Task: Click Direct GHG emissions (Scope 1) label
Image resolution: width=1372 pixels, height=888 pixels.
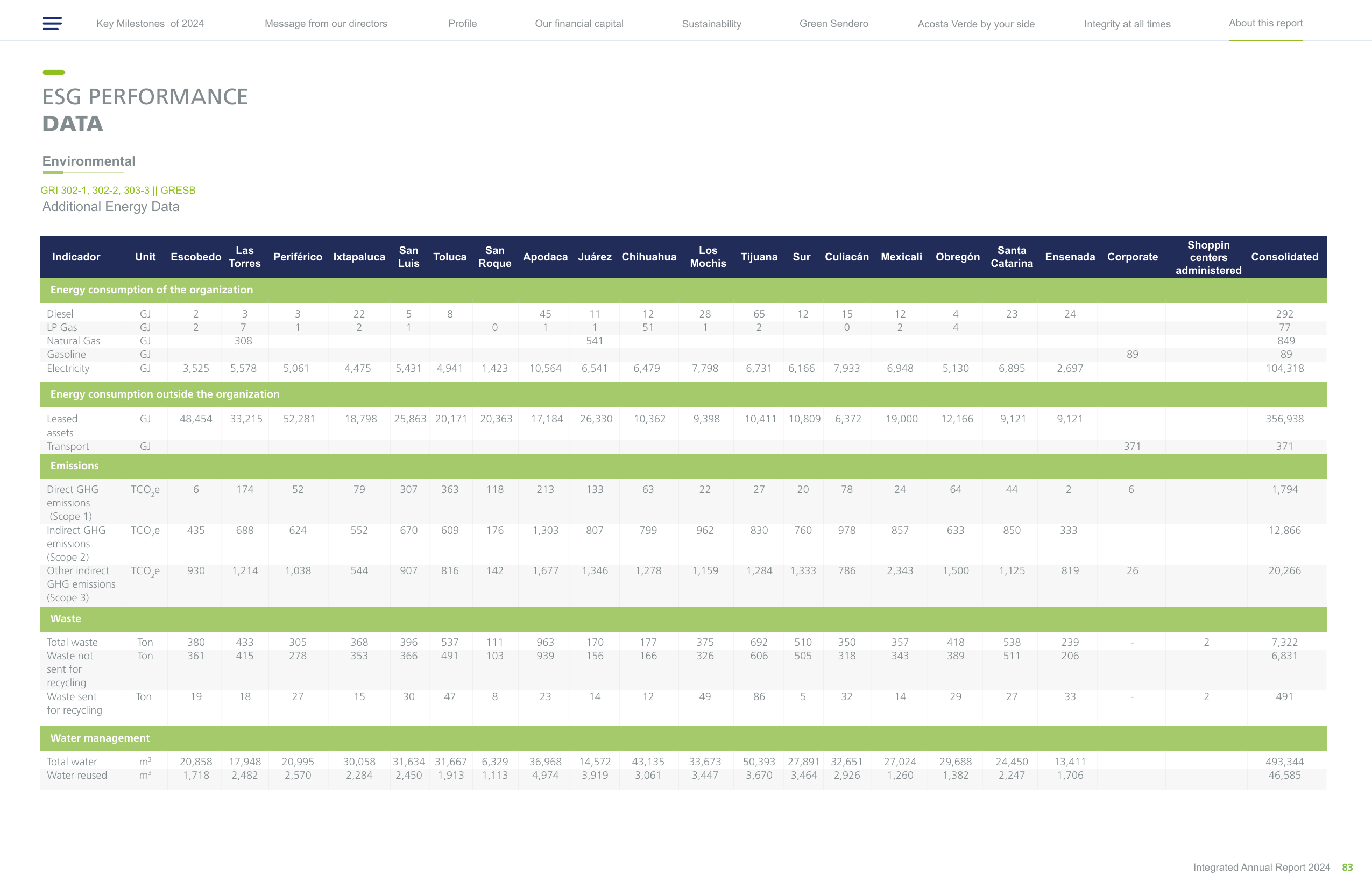Action: click(x=73, y=503)
